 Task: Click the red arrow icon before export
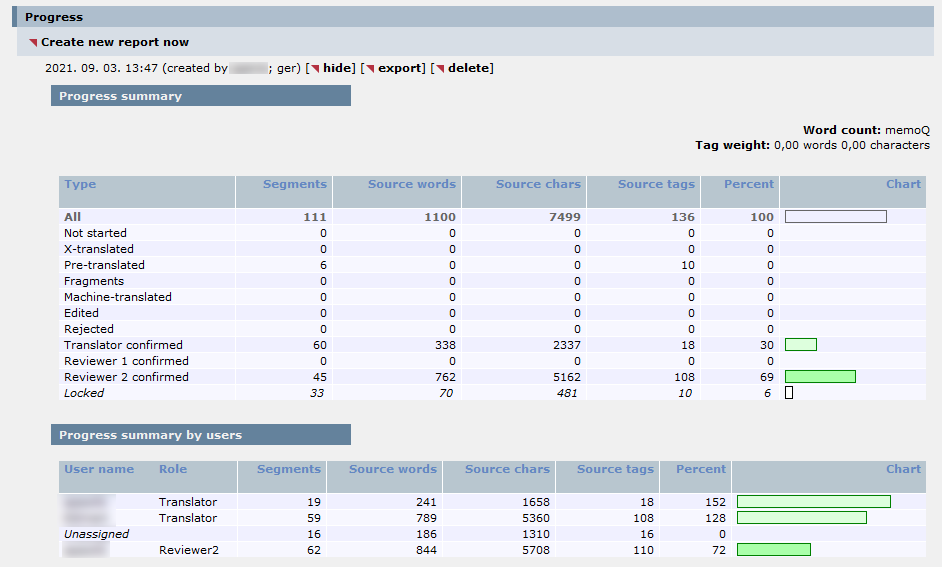370,69
